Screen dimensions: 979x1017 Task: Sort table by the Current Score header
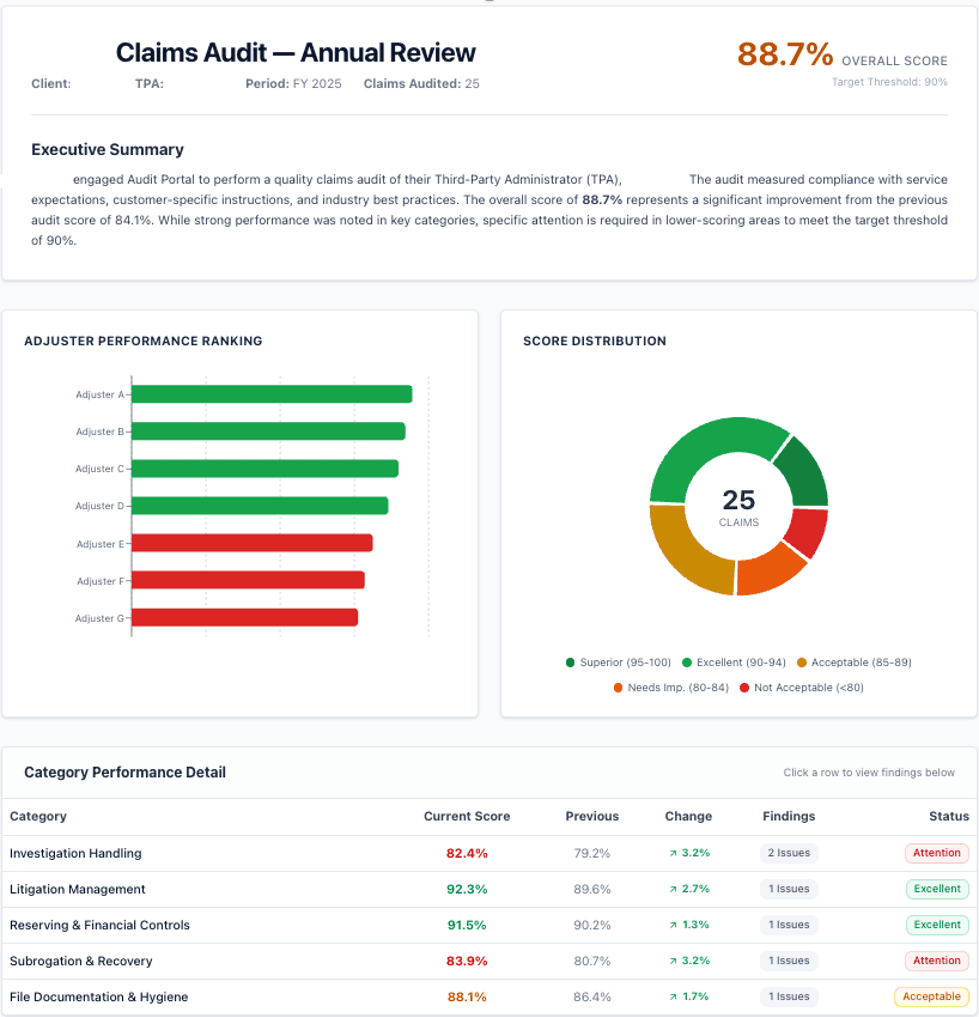[x=467, y=816]
